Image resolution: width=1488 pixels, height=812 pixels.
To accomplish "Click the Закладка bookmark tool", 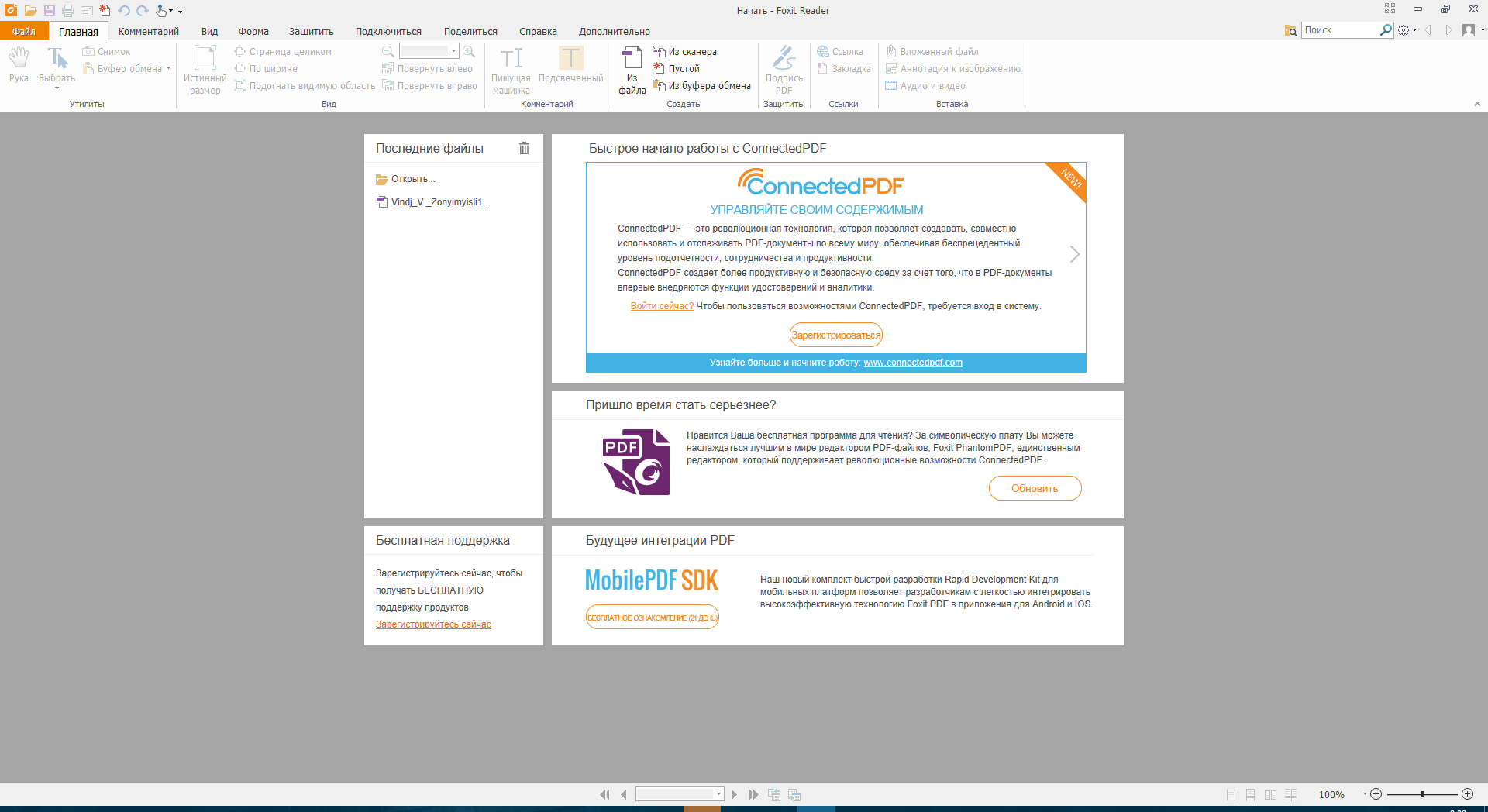I will tap(844, 69).
